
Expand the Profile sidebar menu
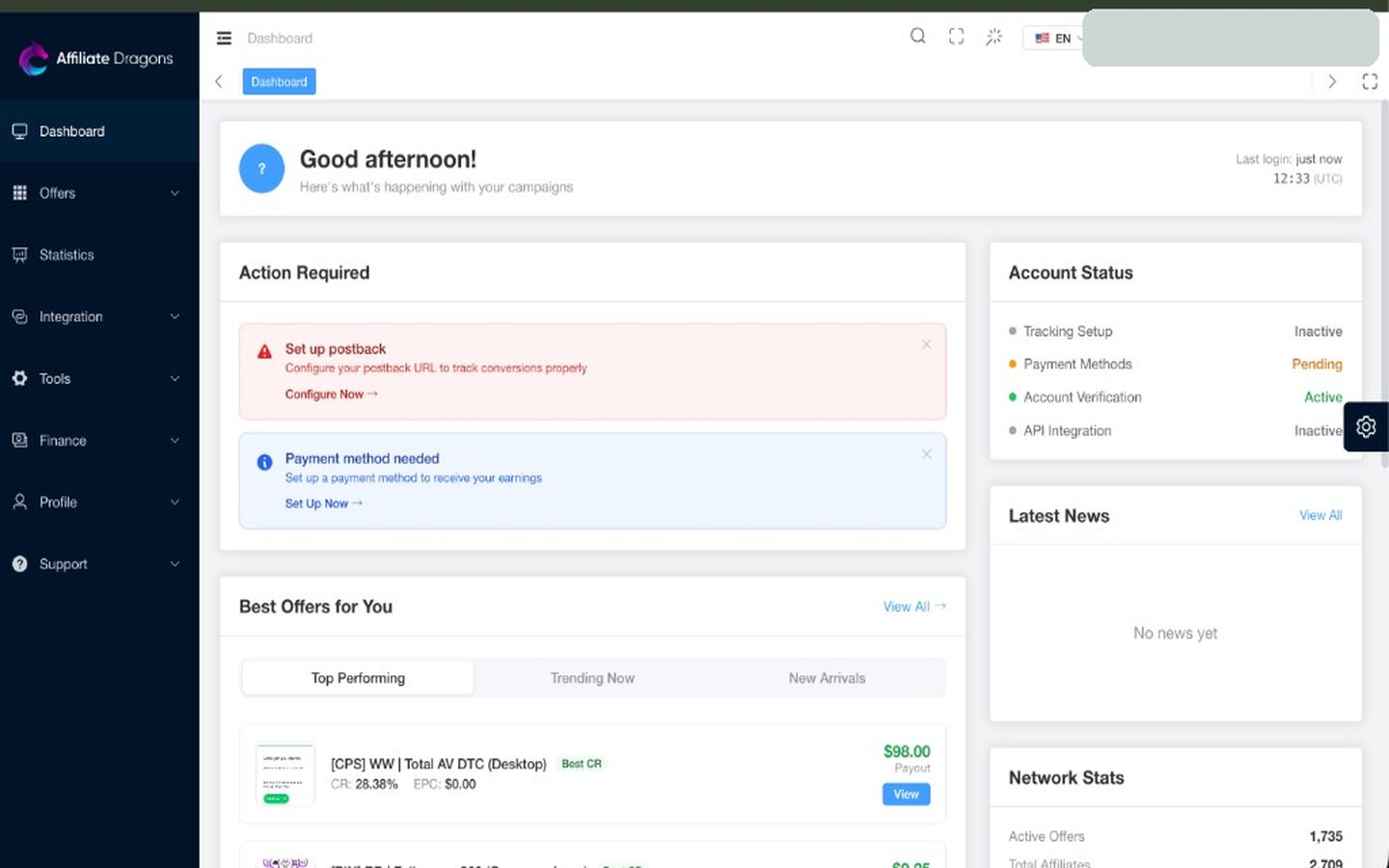pyautogui.click(x=99, y=502)
